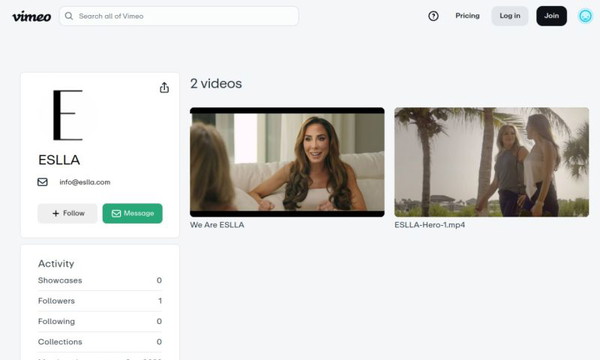Click the Log in button
Screen dimensions: 600x360
510,16
